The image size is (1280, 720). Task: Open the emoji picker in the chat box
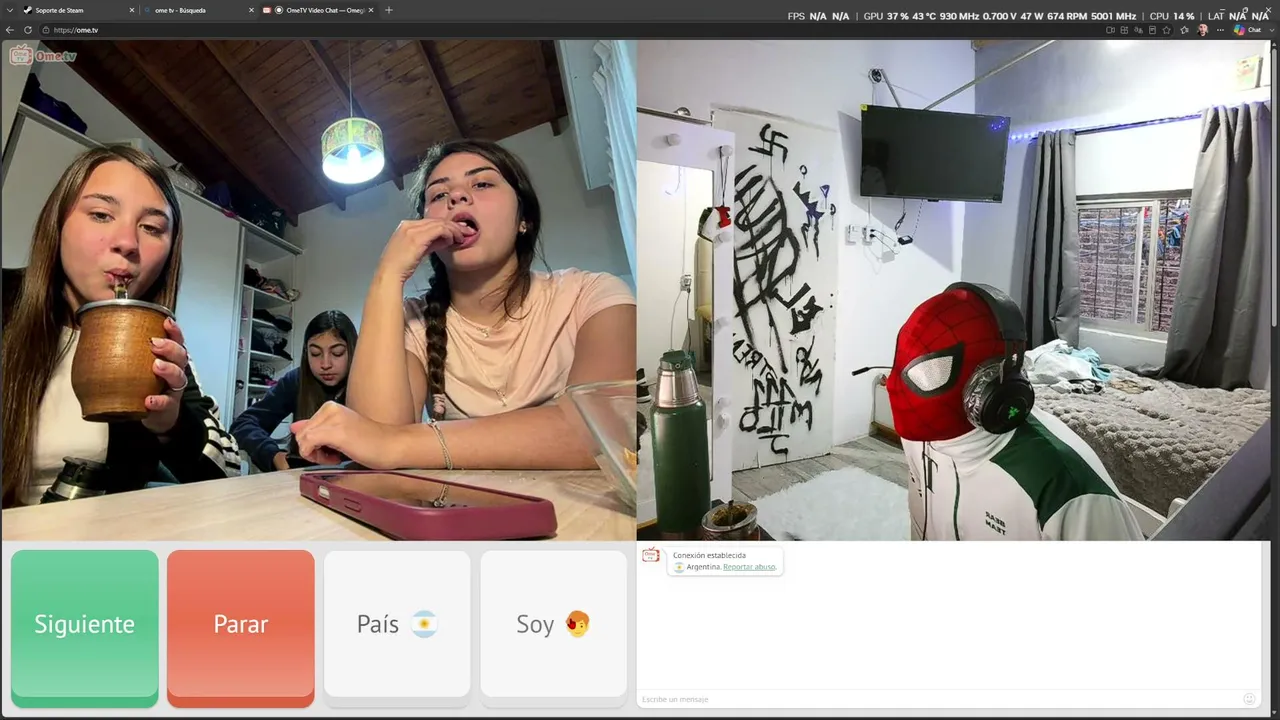(x=1249, y=699)
